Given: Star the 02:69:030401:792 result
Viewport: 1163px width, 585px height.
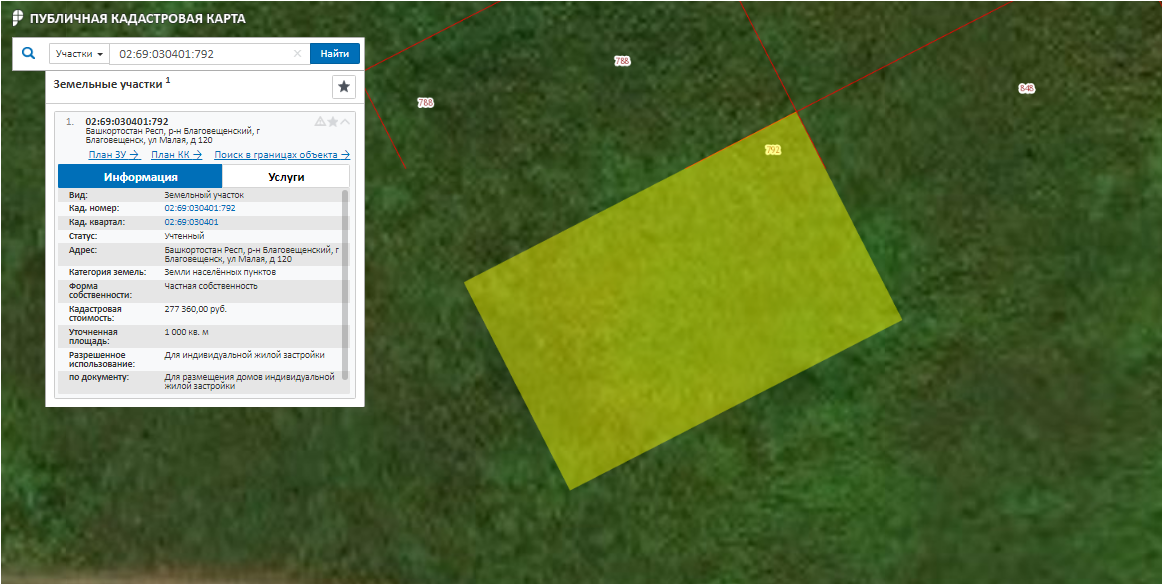Looking at the screenshot, I should coord(333,122).
